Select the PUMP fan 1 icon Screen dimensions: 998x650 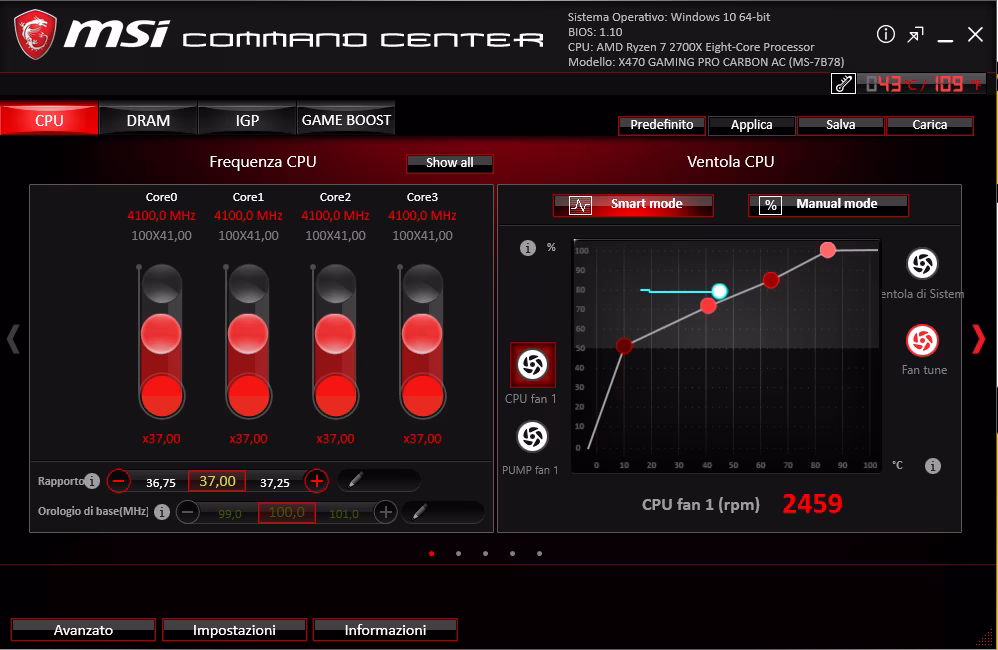coord(532,437)
